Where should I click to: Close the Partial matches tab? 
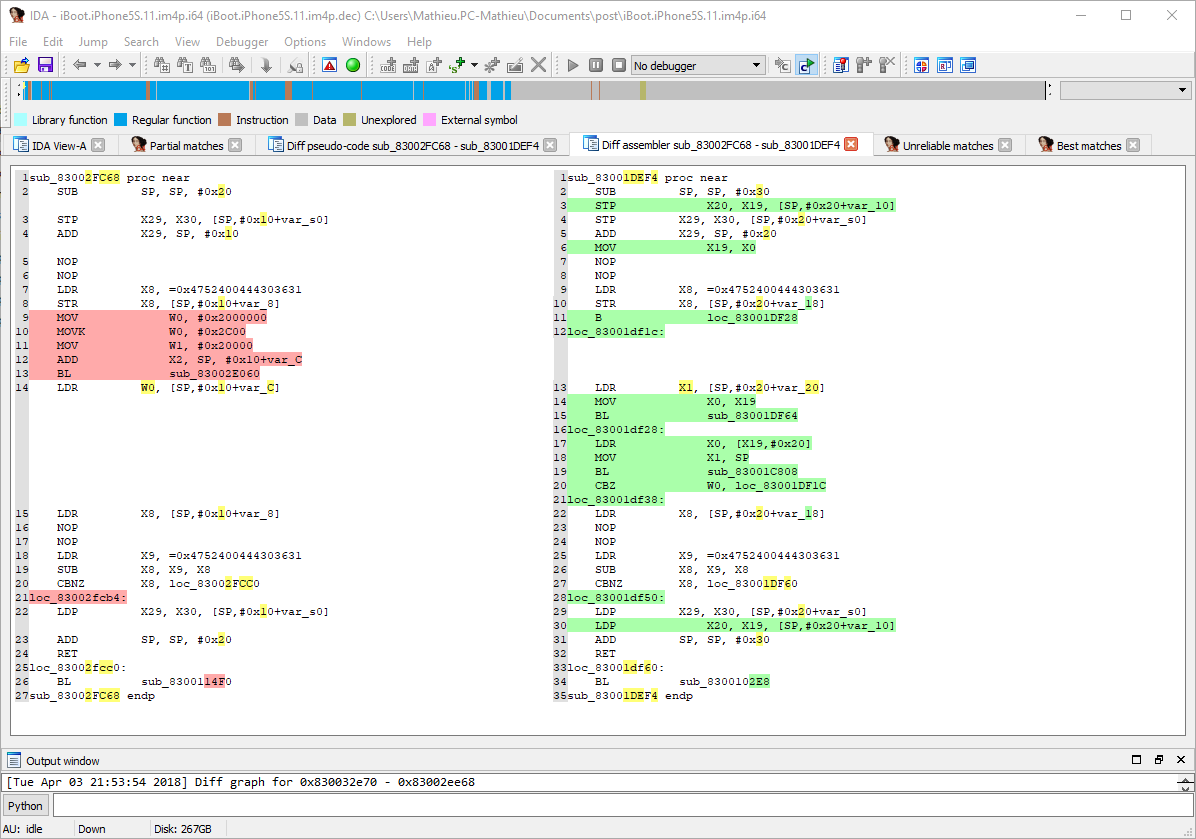coord(235,145)
